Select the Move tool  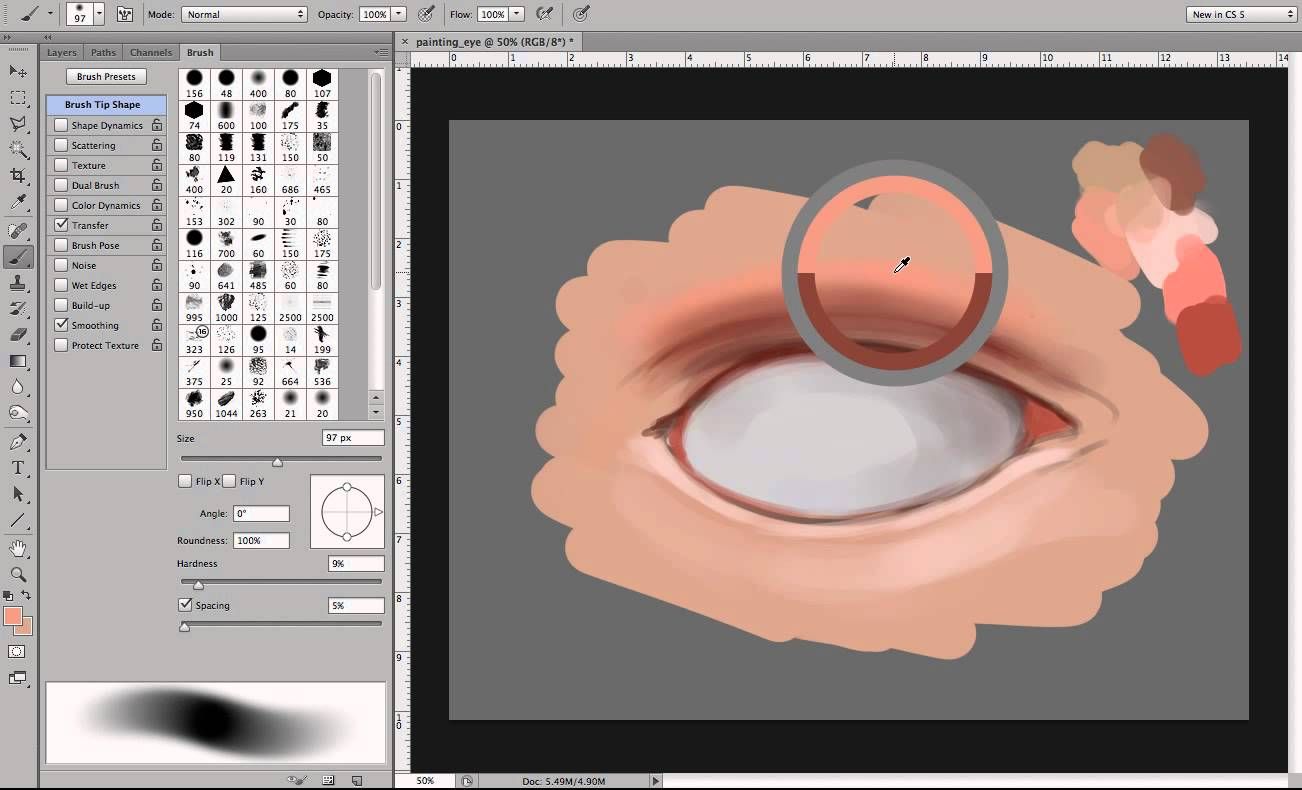click(x=18, y=71)
